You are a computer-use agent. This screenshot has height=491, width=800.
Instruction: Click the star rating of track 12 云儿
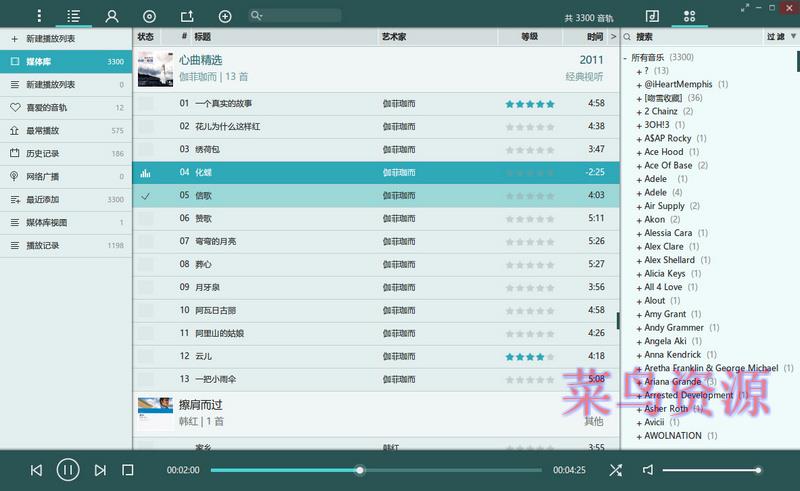530,357
